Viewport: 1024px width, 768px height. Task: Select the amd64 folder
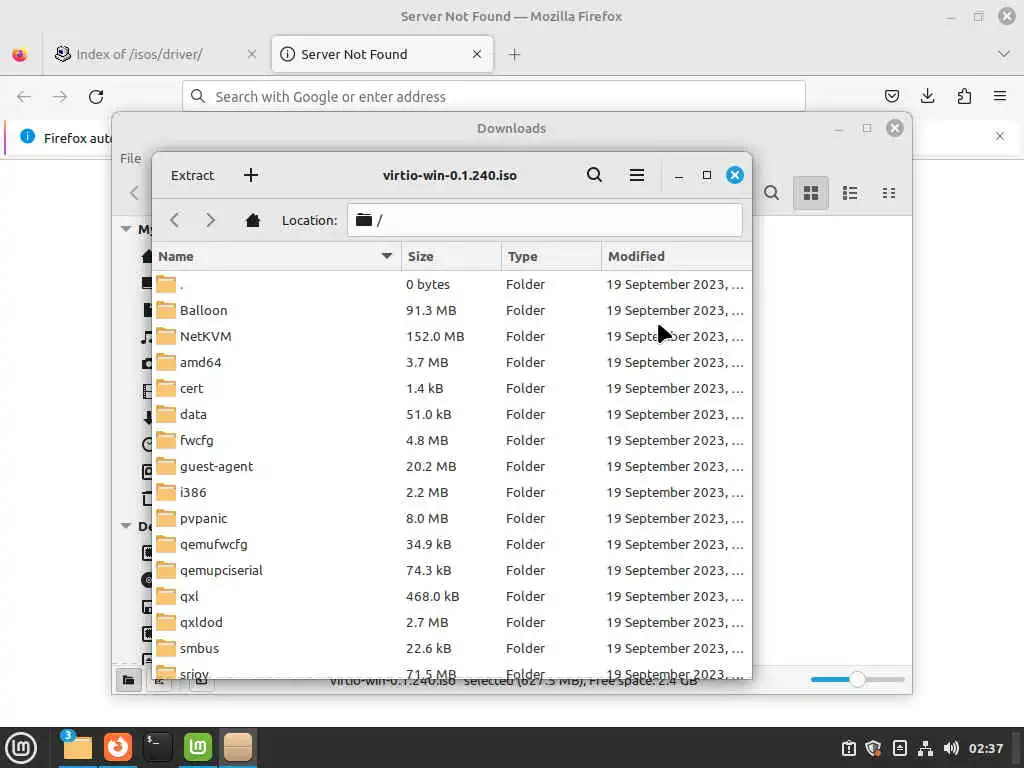tap(452, 362)
